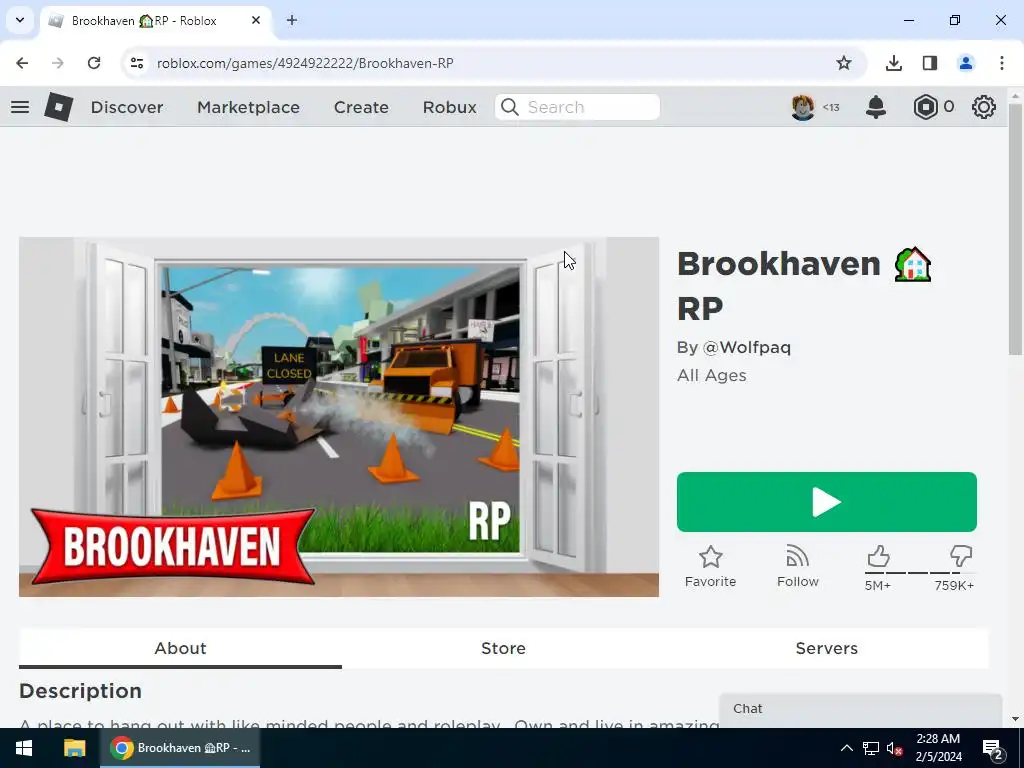
Task: Click the search magnifier icon
Action: (x=509, y=107)
